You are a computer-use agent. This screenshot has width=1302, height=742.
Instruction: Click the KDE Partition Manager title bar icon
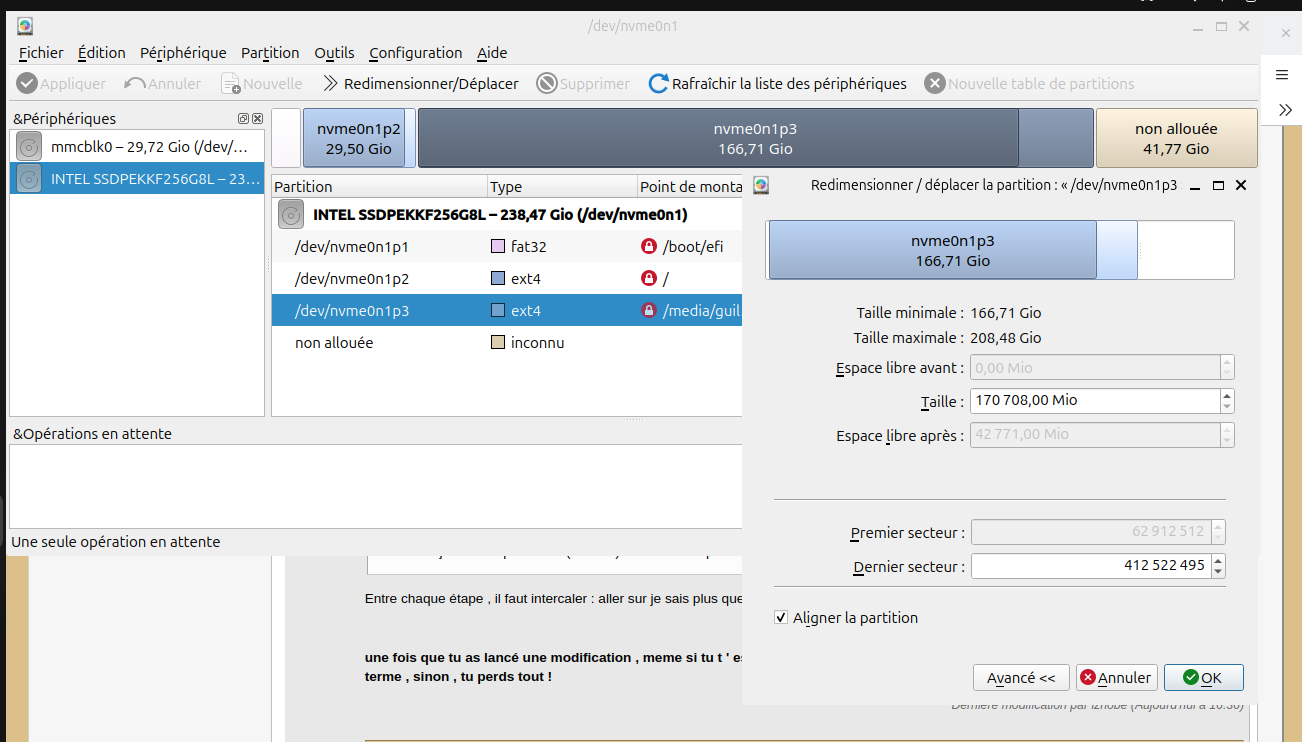(x=25, y=26)
